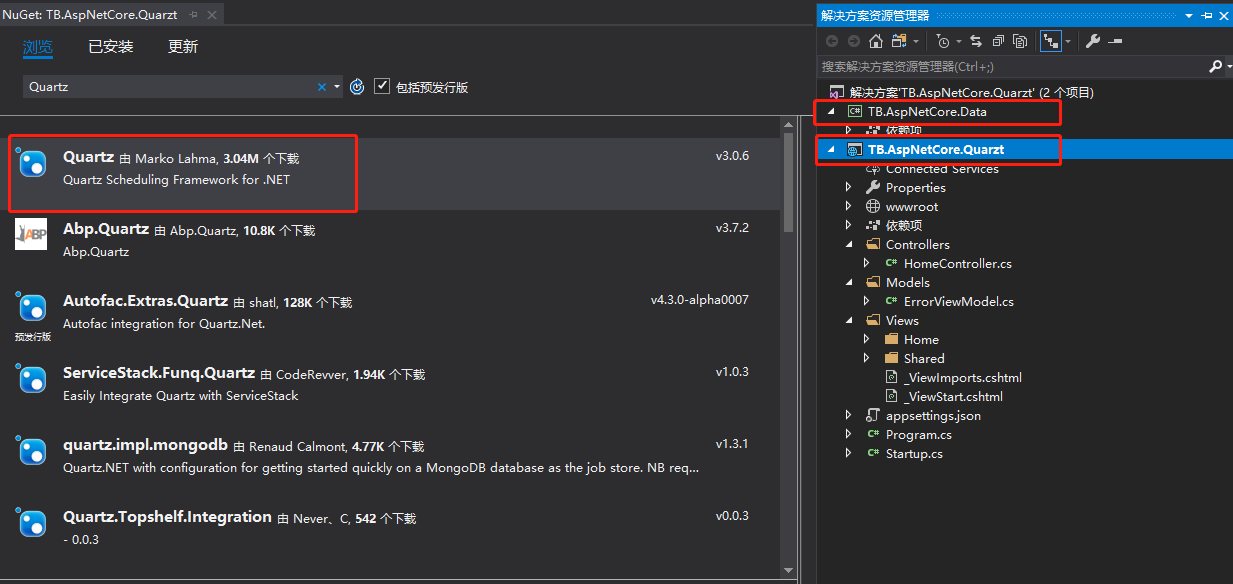Open HomeController.cs in Solution Explorer
Image resolution: width=1233 pixels, height=584 pixels.
tap(958, 264)
